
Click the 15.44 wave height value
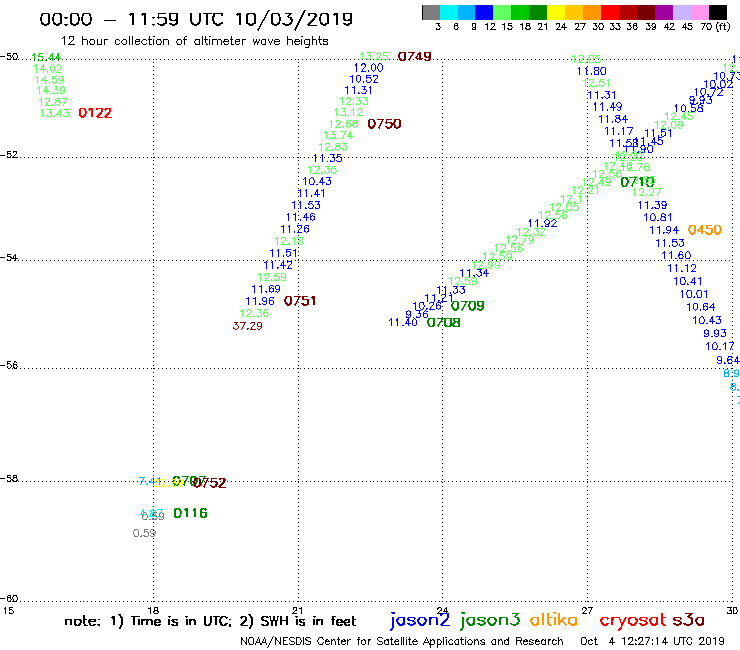coord(46,57)
